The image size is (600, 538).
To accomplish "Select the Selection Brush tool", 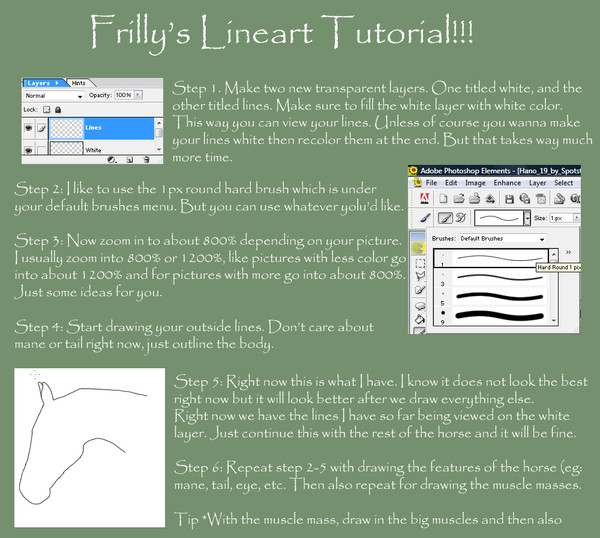I will point(420,291).
